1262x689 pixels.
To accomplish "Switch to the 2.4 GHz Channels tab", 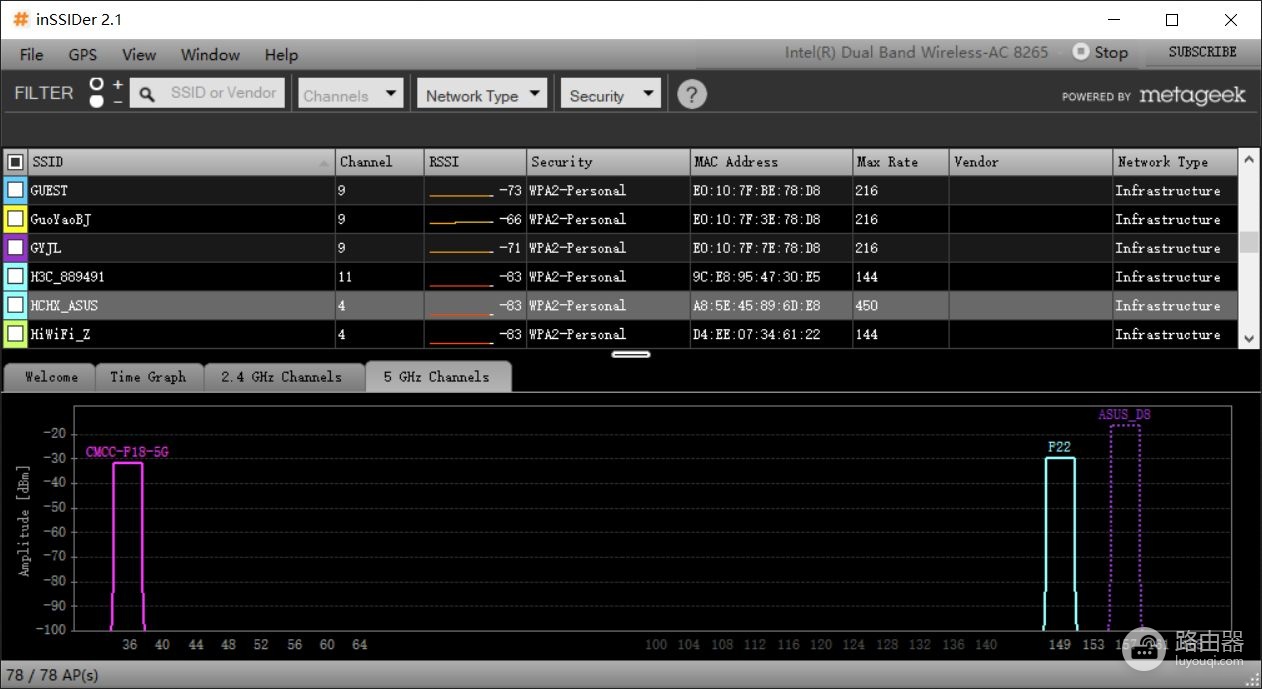I will point(284,377).
